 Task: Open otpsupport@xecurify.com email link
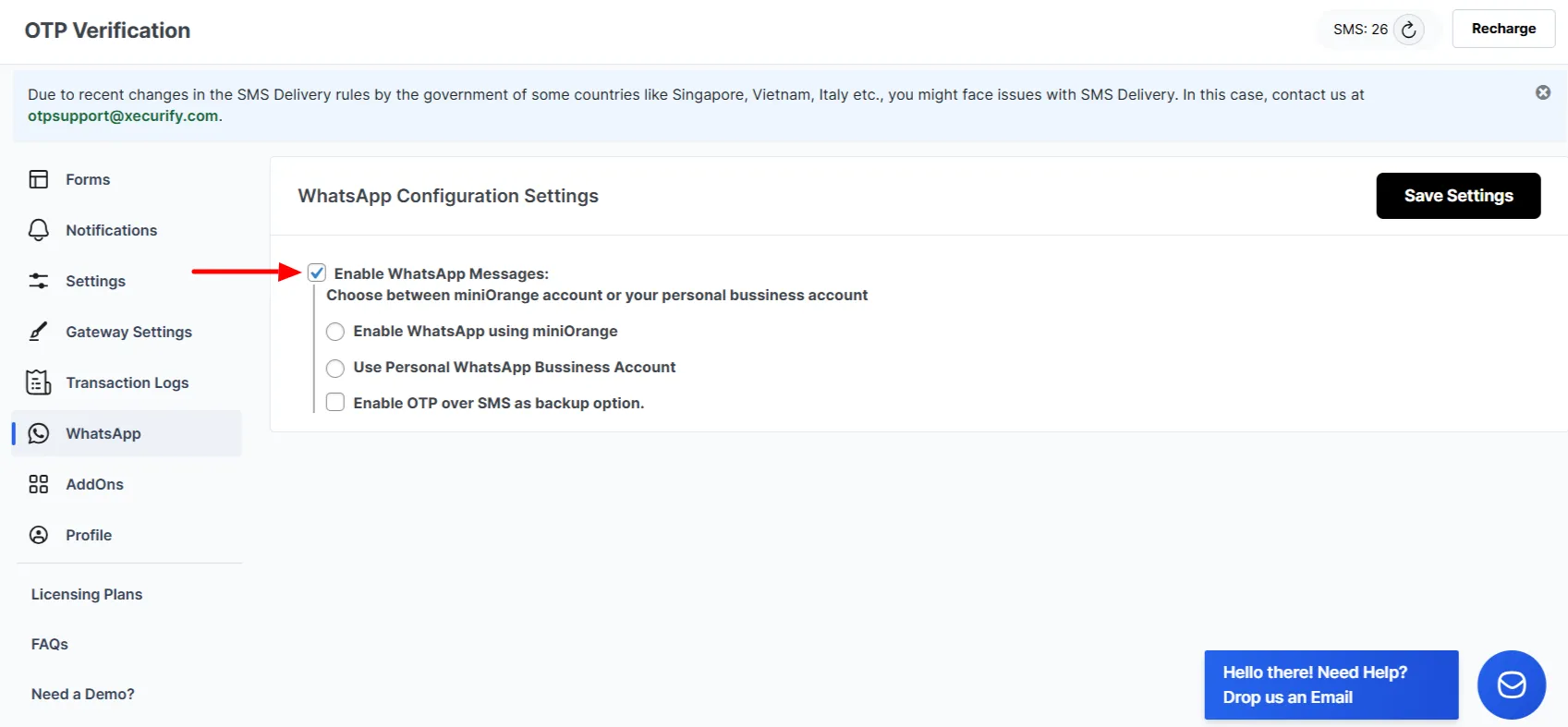coord(123,116)
